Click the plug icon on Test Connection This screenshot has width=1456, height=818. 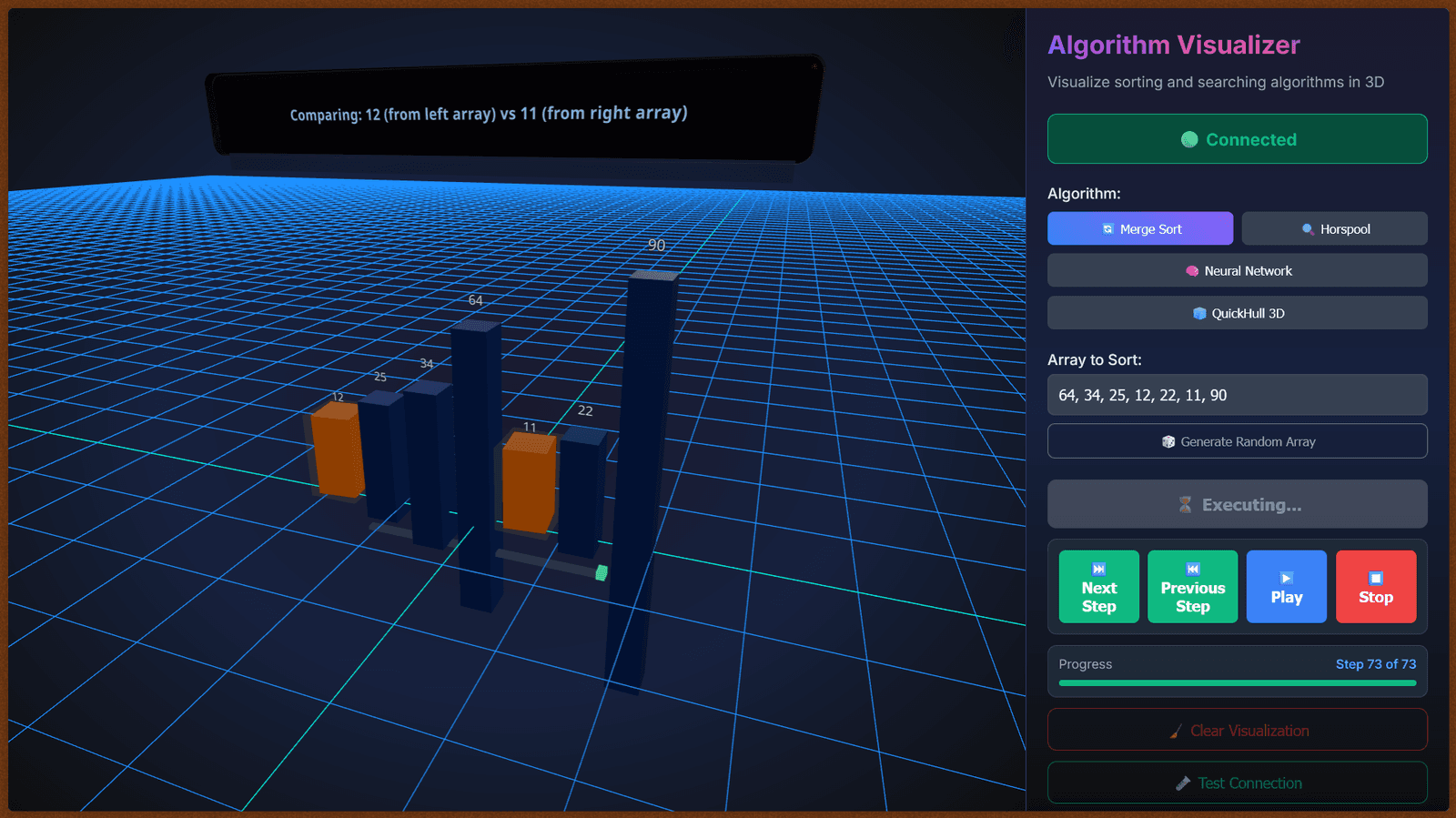pos(1183,783)
